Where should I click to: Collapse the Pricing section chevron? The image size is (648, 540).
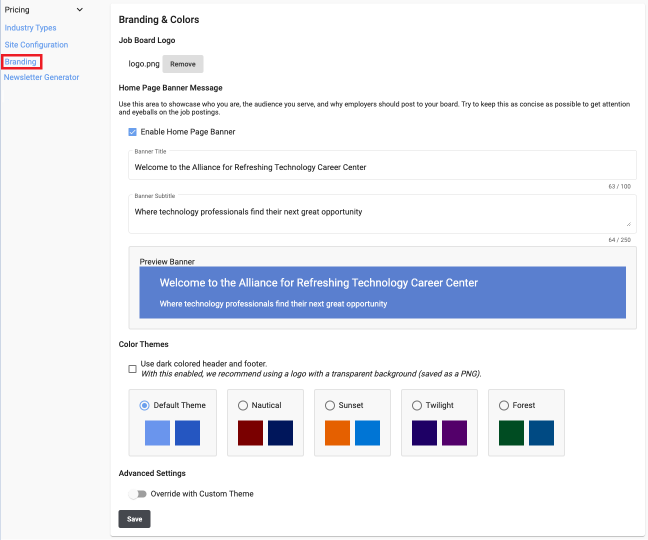[80, 10]
